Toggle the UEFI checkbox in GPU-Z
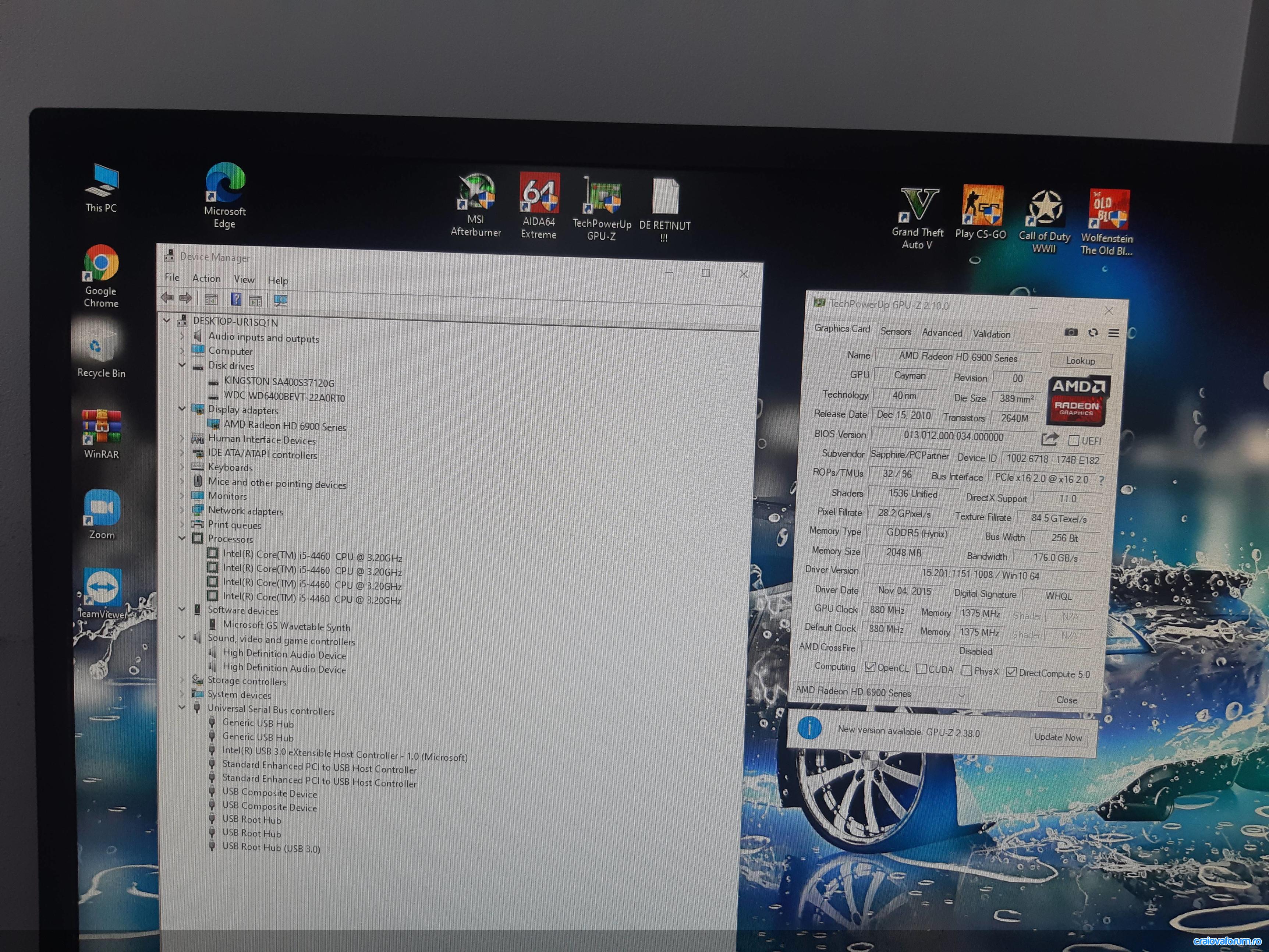The width and height of the screenshot is (1269, 952). click(x=1074, y=441)
